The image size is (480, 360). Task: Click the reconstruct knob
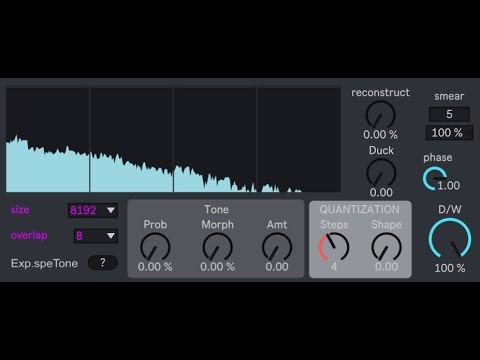click(x=380, y=115)
